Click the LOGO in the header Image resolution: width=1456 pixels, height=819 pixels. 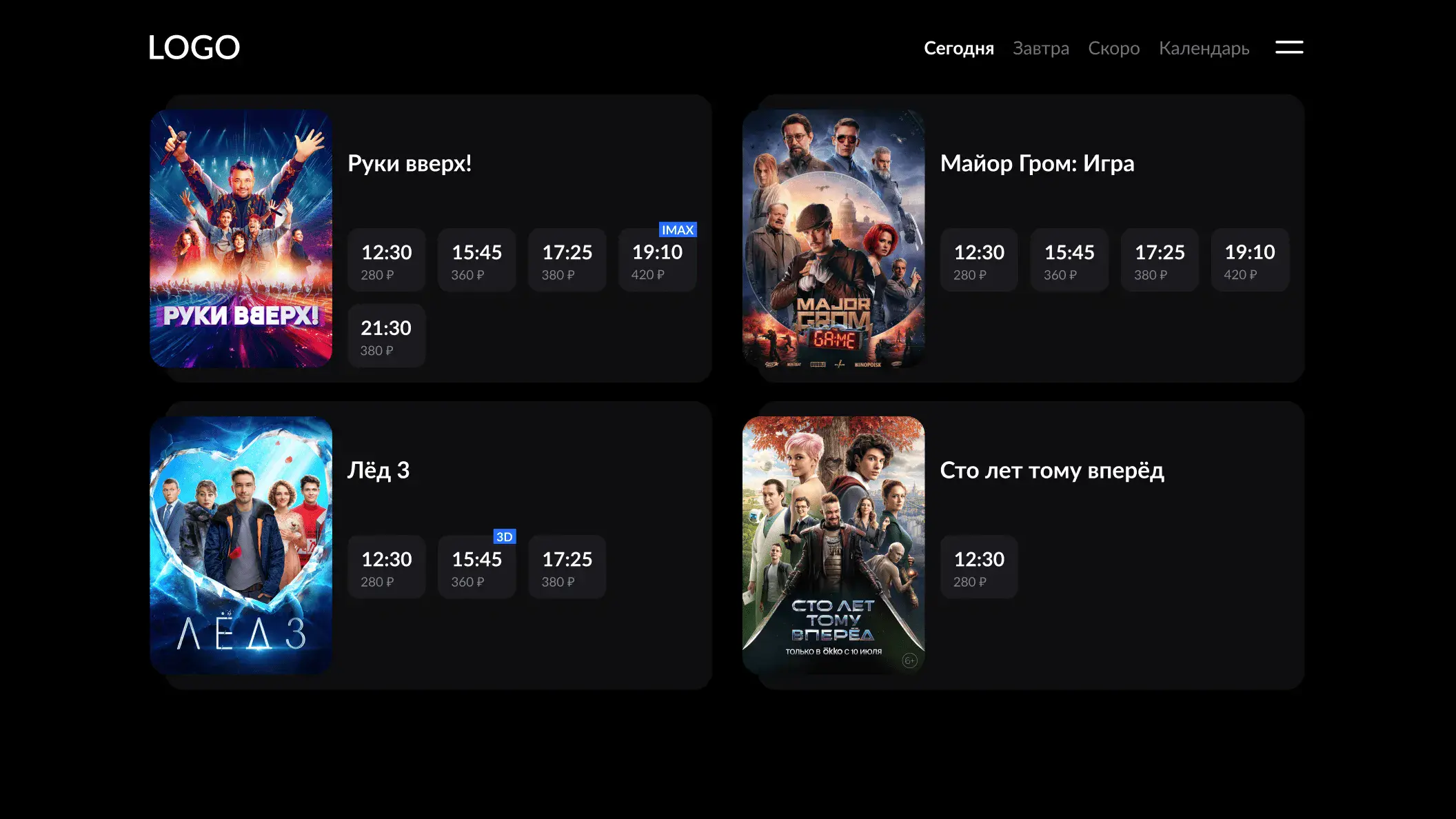point(194,48)
